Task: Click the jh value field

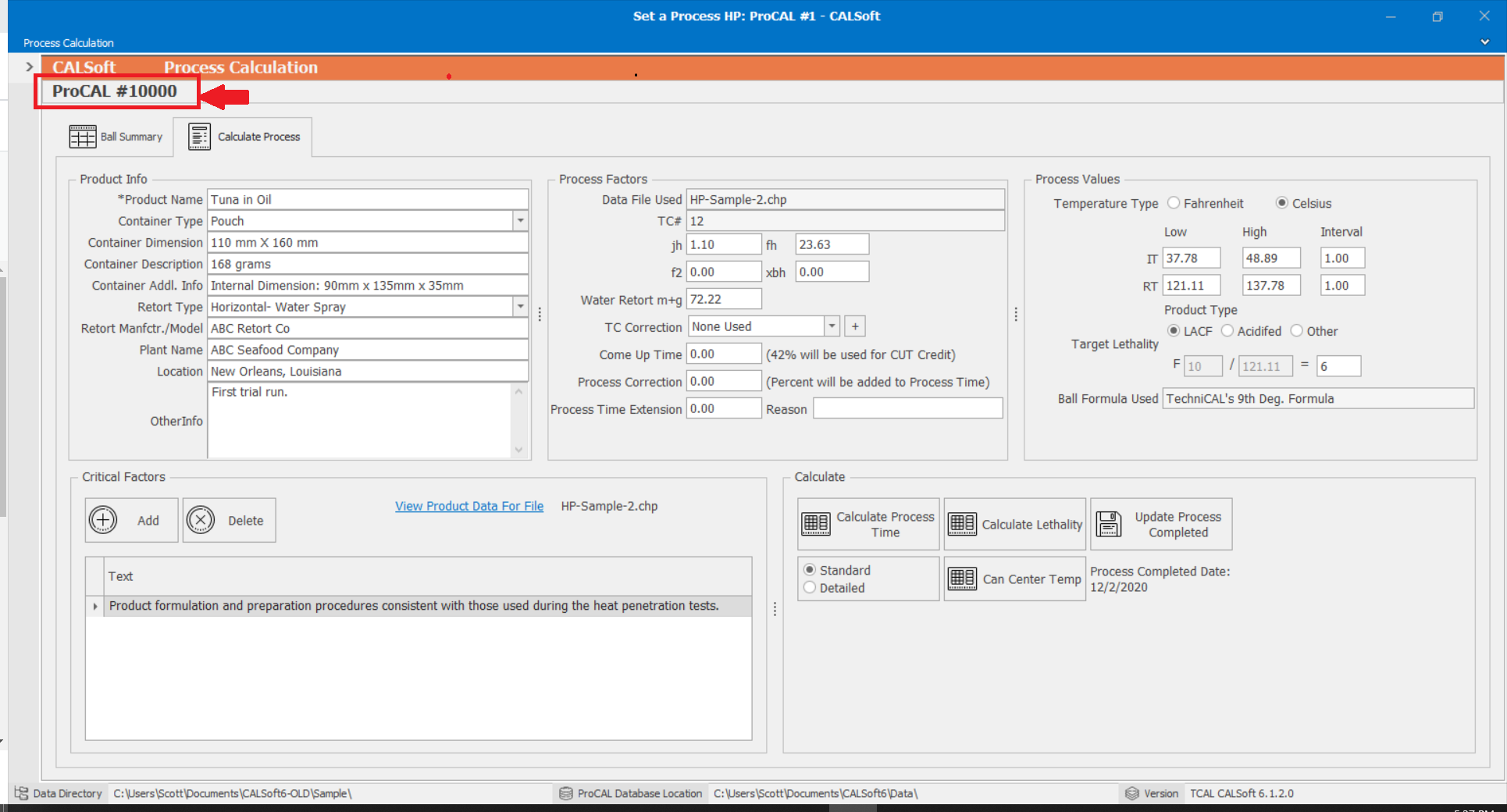Action: [x=724, y=244]
